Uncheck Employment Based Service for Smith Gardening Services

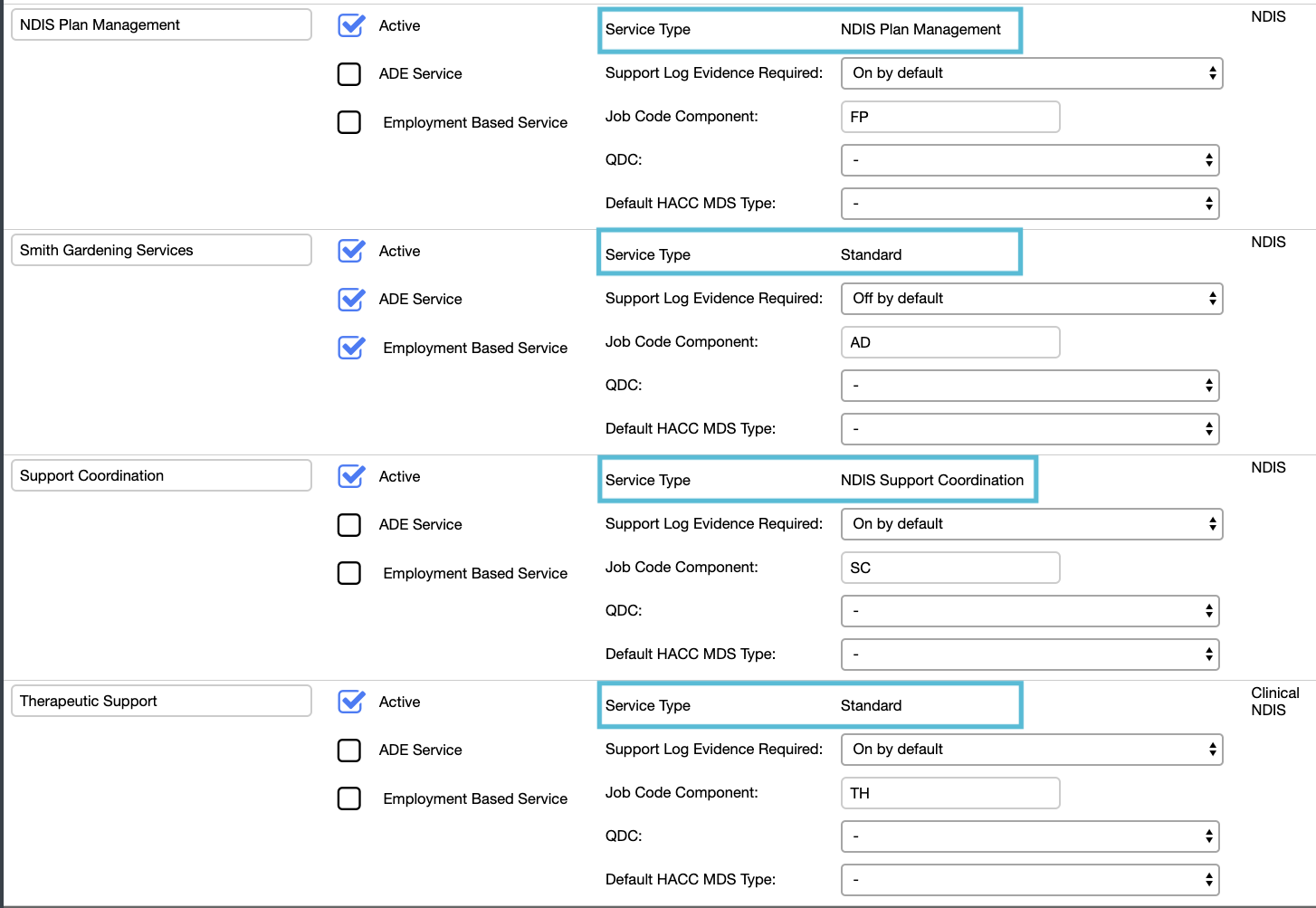(350, 347)
